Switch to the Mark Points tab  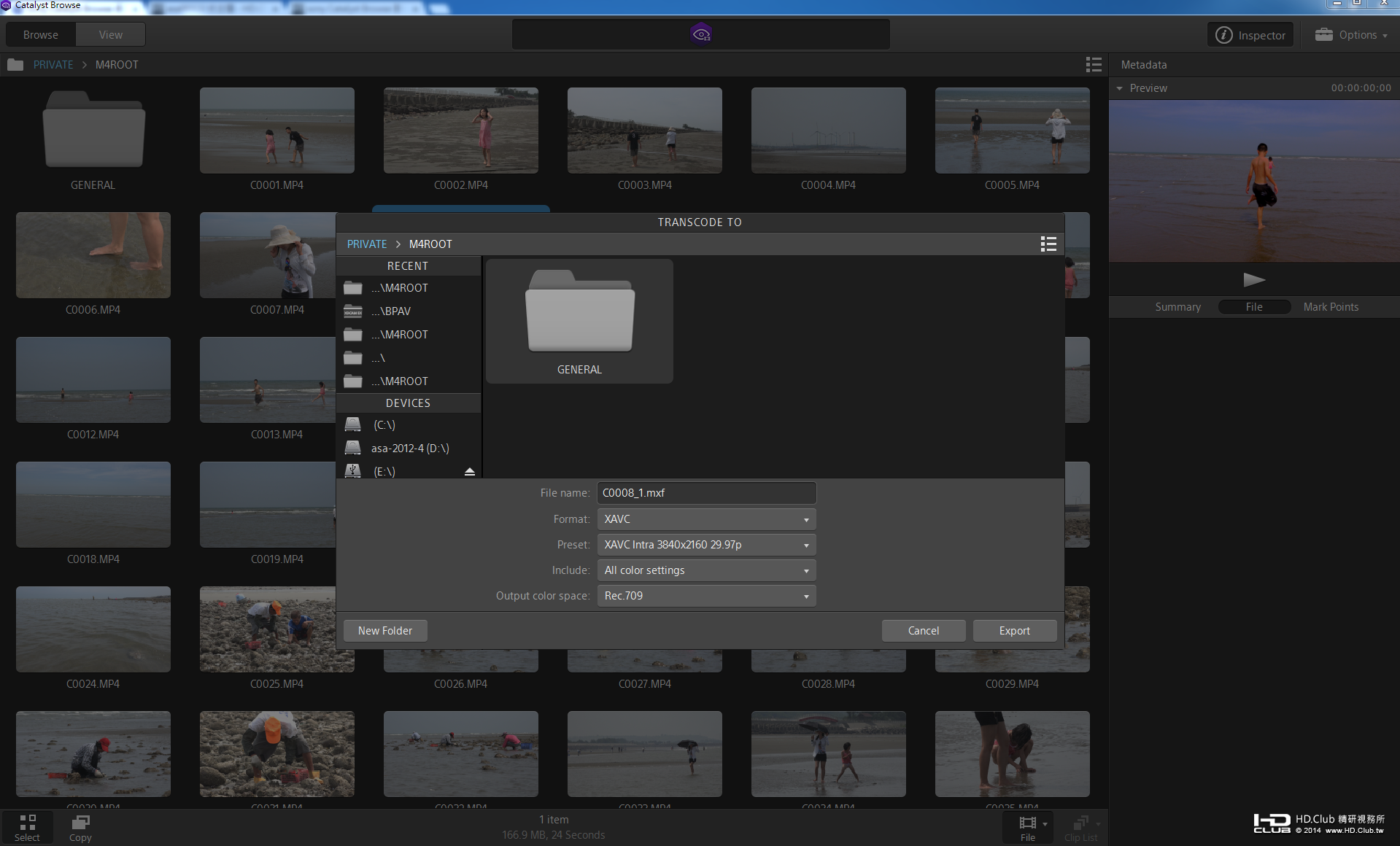(1331, 307)
